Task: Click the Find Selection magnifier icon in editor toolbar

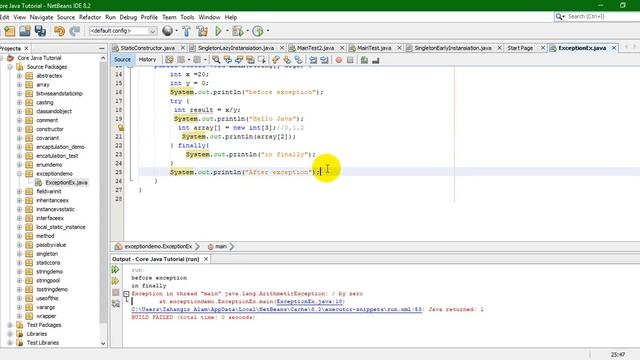Action: pos(216,60)
